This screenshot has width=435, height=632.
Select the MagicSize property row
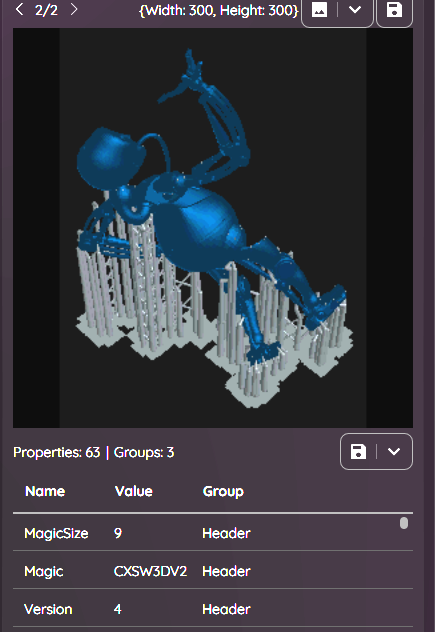[213, 533]
